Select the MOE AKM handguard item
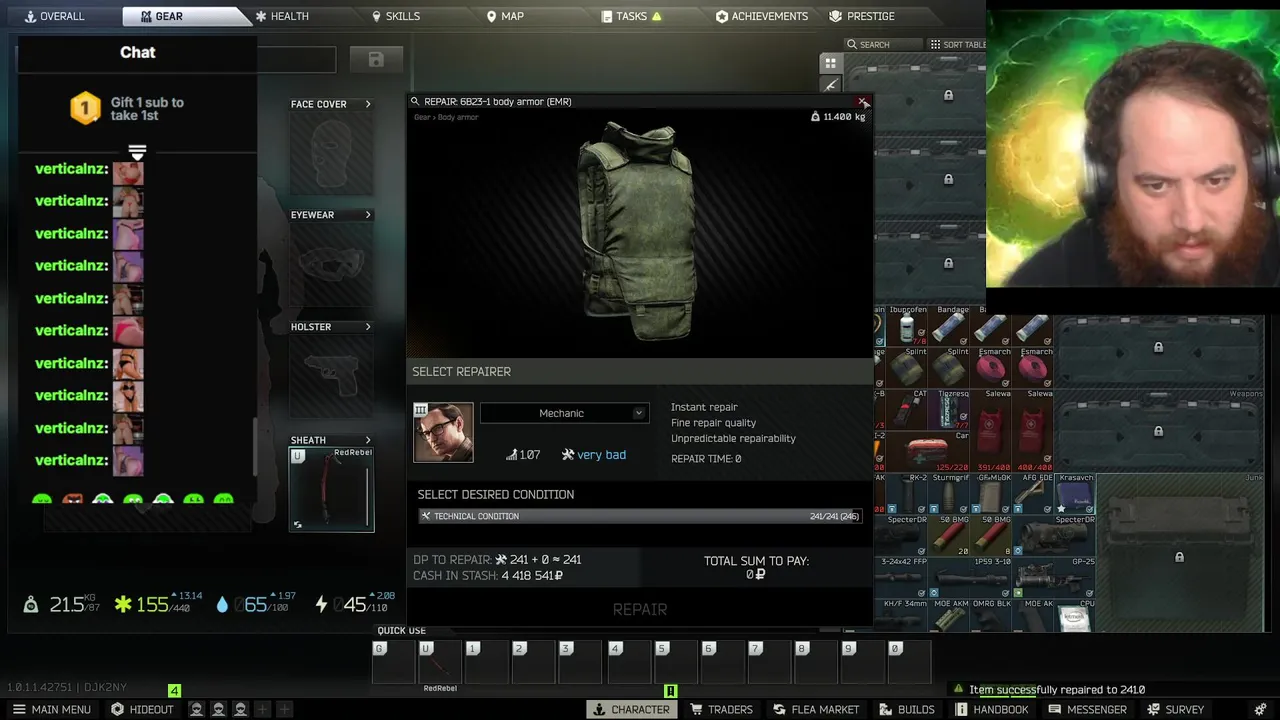The width and height of the screenshot is (1280, 720). pyautogui.click(x=949, y=616)
